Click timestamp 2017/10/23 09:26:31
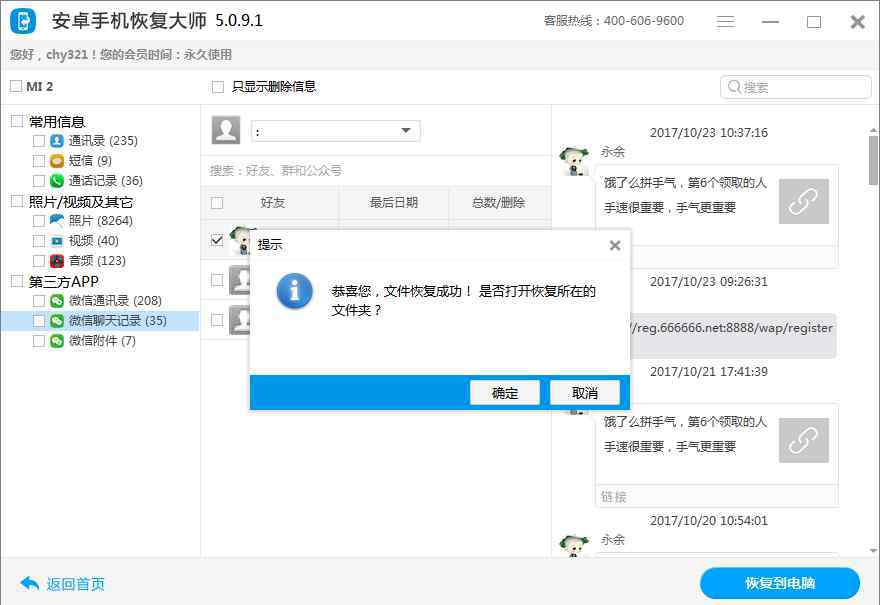The height and width of the screenshot is (605, 880). (708, 282)
